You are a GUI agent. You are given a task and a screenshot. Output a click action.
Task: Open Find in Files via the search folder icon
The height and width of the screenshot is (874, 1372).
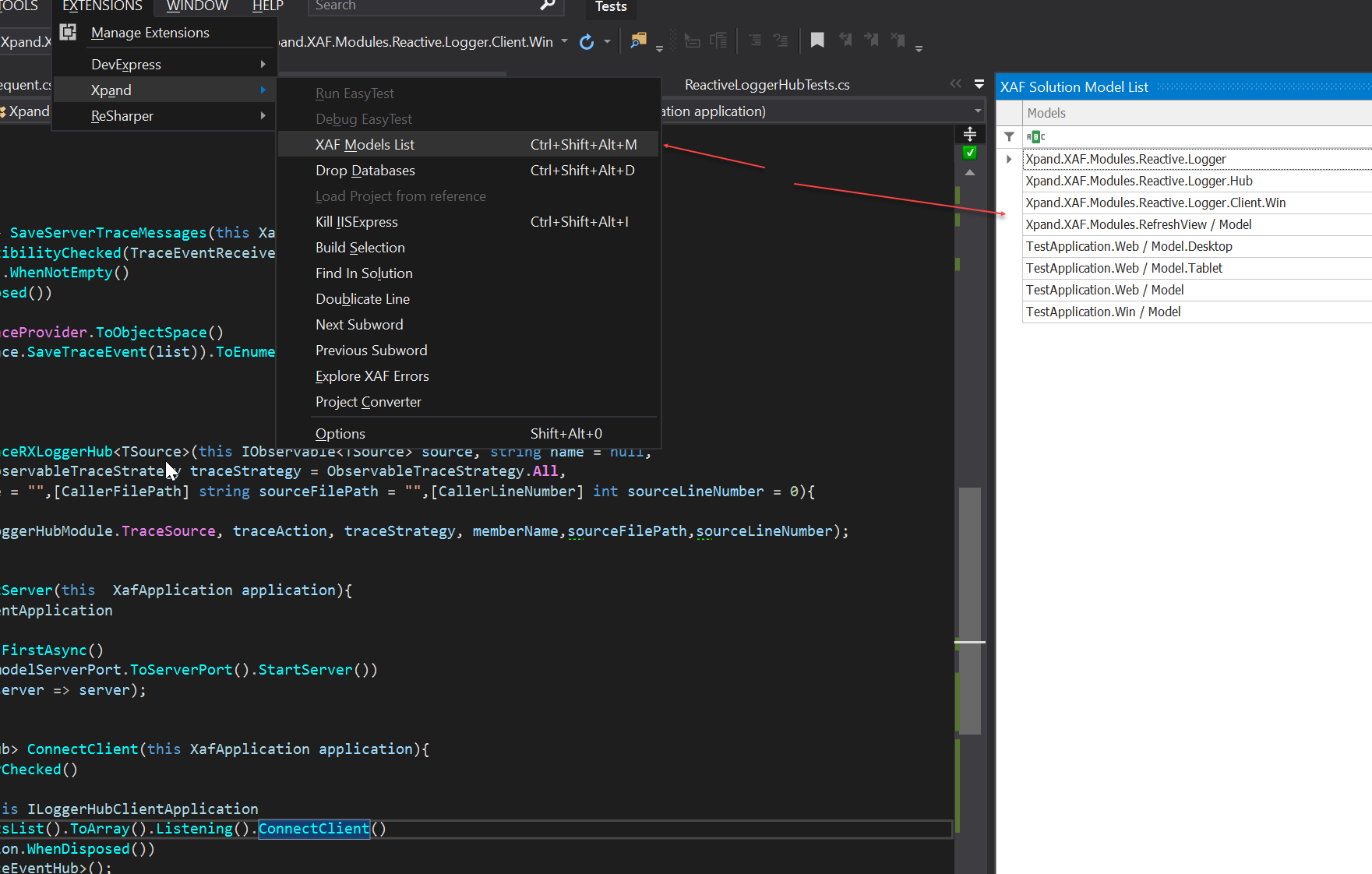(639, 41)
